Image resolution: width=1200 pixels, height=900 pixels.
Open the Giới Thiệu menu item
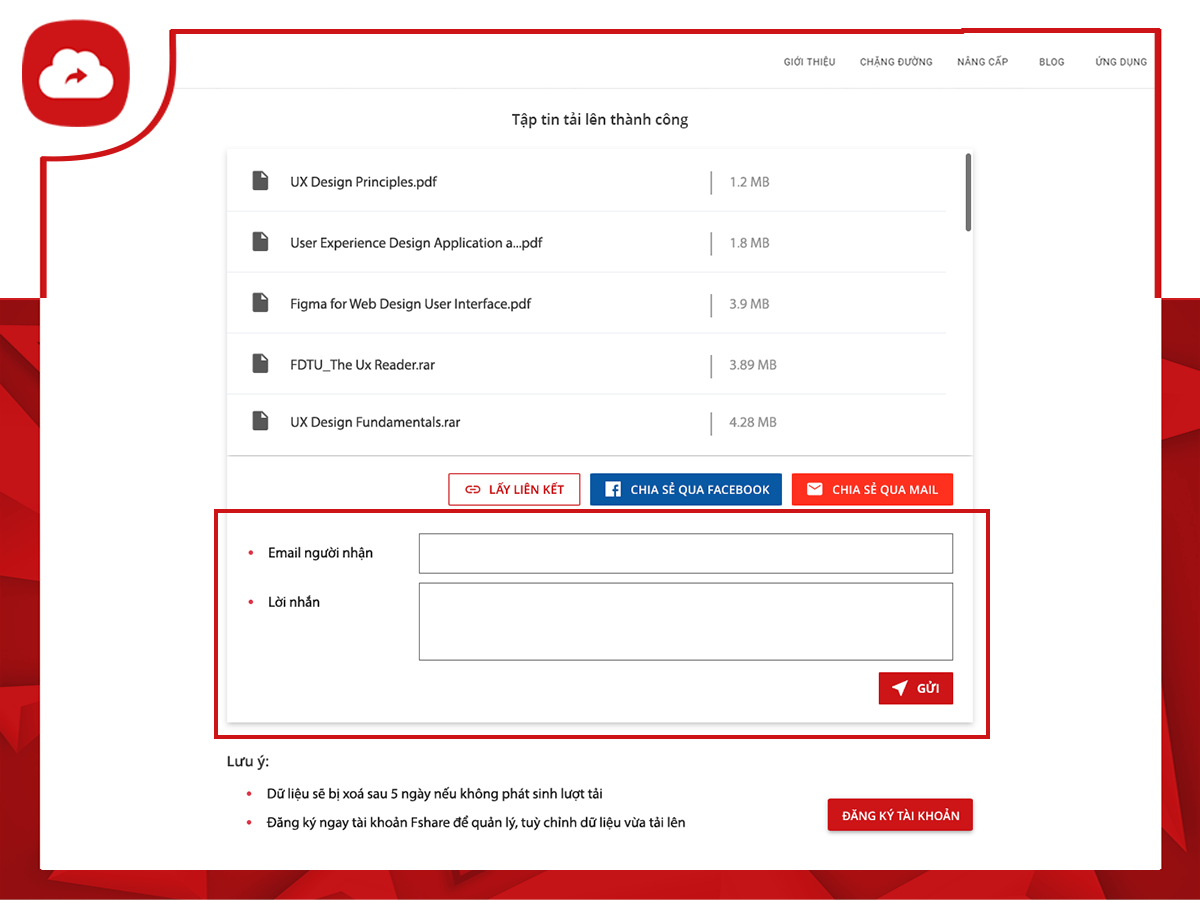[x=809, y=62]
